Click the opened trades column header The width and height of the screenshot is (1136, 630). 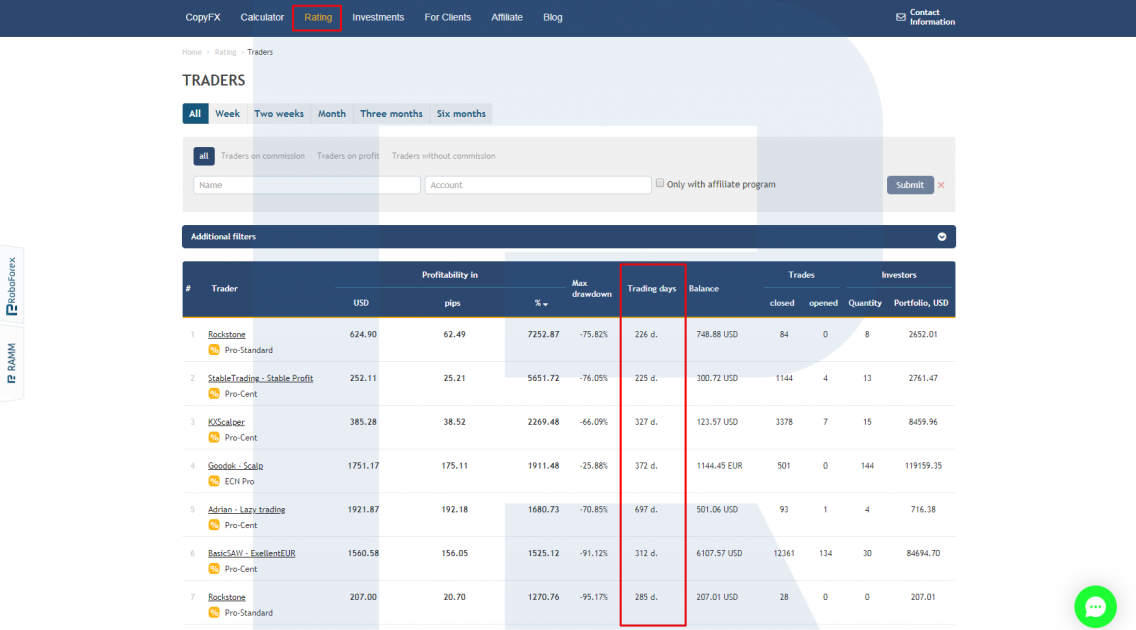[823, 303]
